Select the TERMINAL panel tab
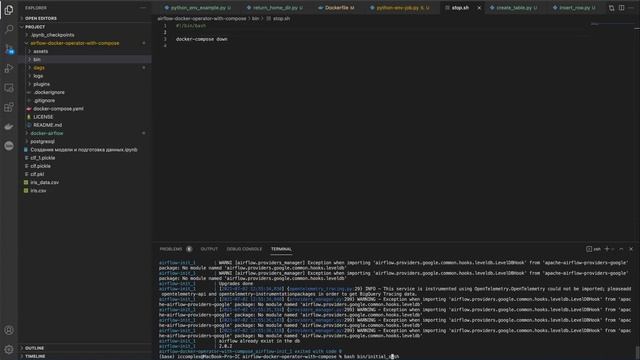Screen dimensions: 640x360 click(x=281, y=249)
